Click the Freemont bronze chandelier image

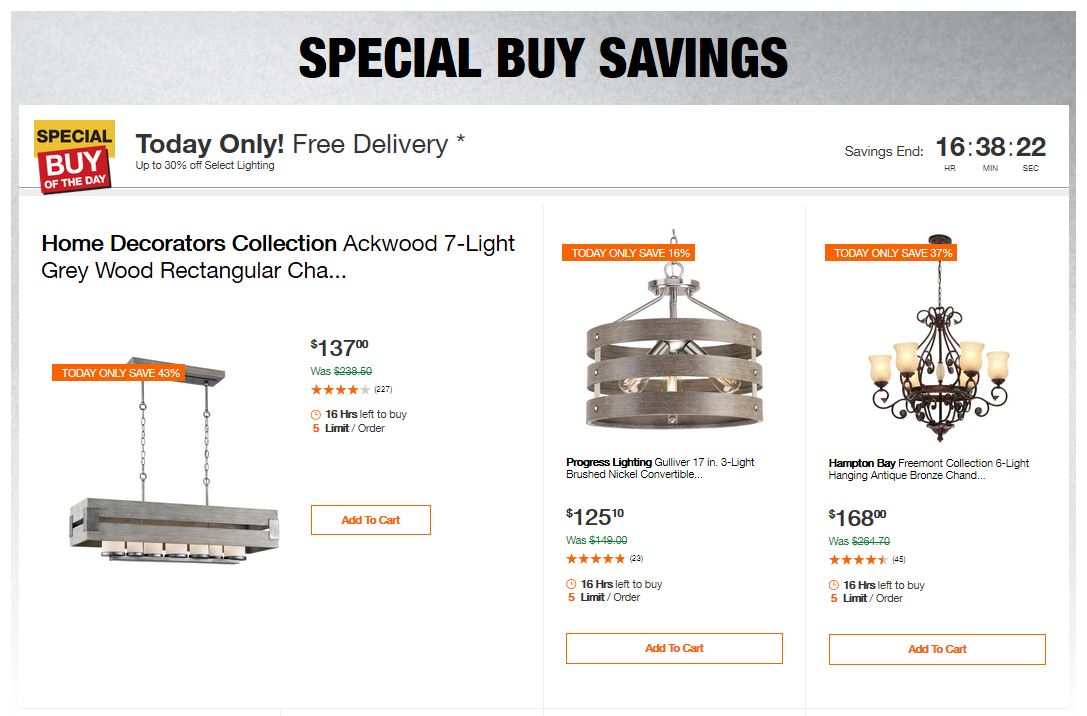pos(937,345)
